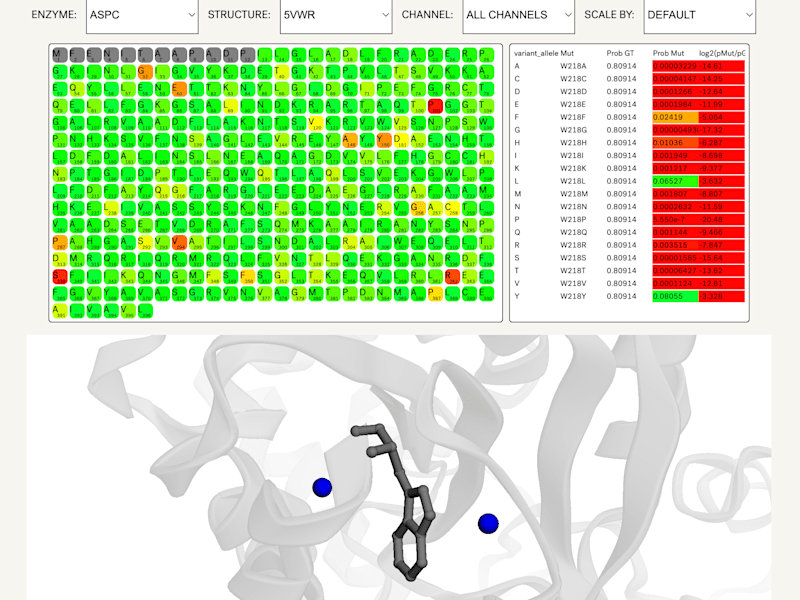Select the W218Y mutation row
This screenshot has height=600, width=800.
[x=629, y=296]
